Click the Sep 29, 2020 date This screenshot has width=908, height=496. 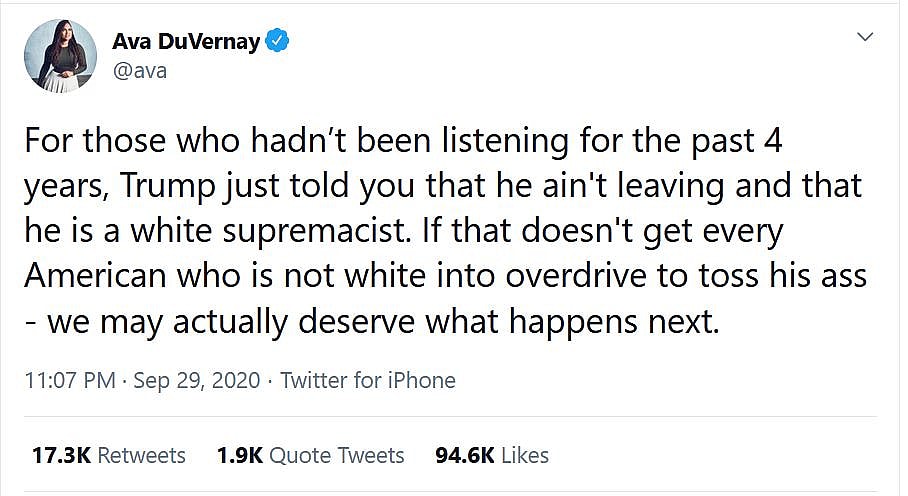tap(195, 380)
